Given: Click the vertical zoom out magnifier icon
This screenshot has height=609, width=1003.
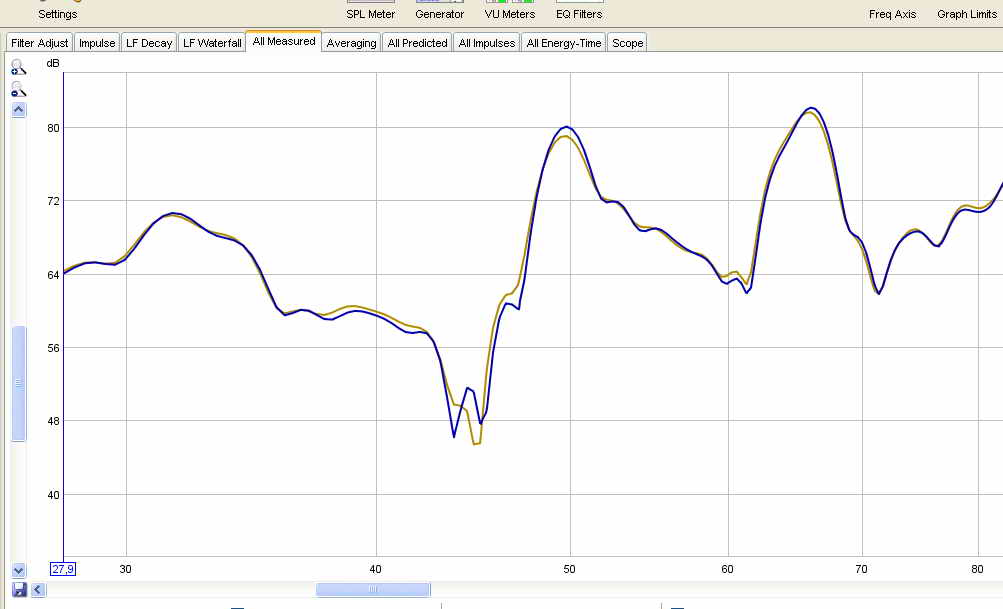Looking at the screenshot, I should 19,89.
